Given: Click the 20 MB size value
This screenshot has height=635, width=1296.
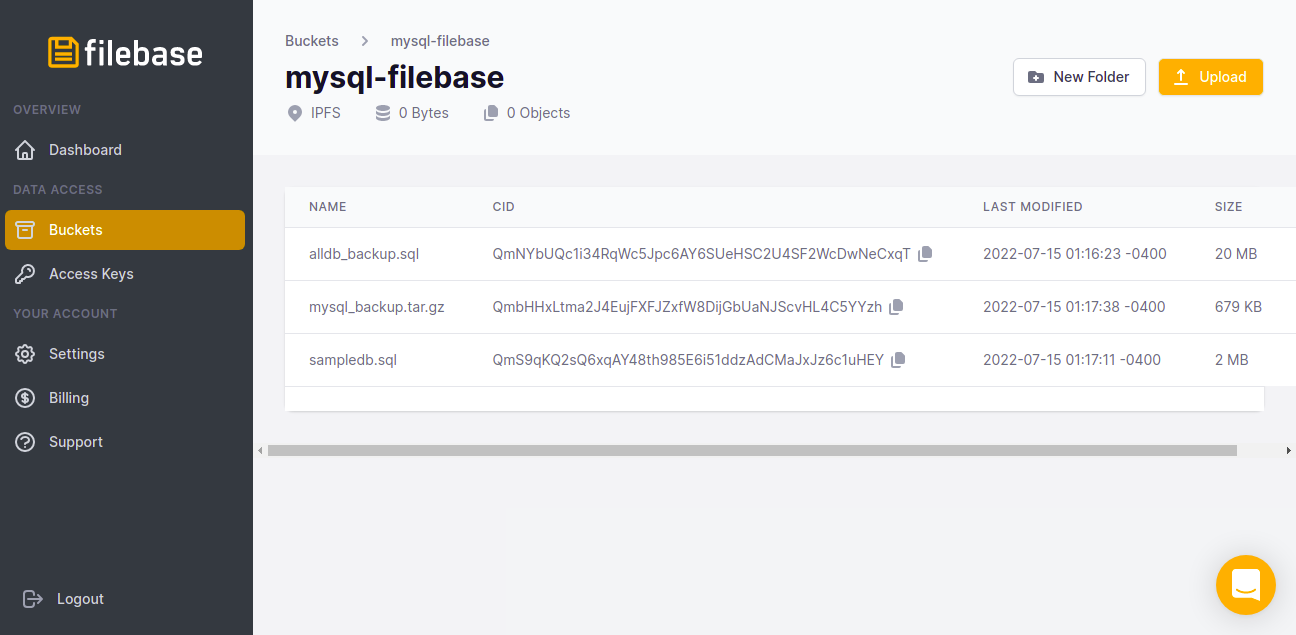Looking at the screenshot, I should pos(1236,254).
